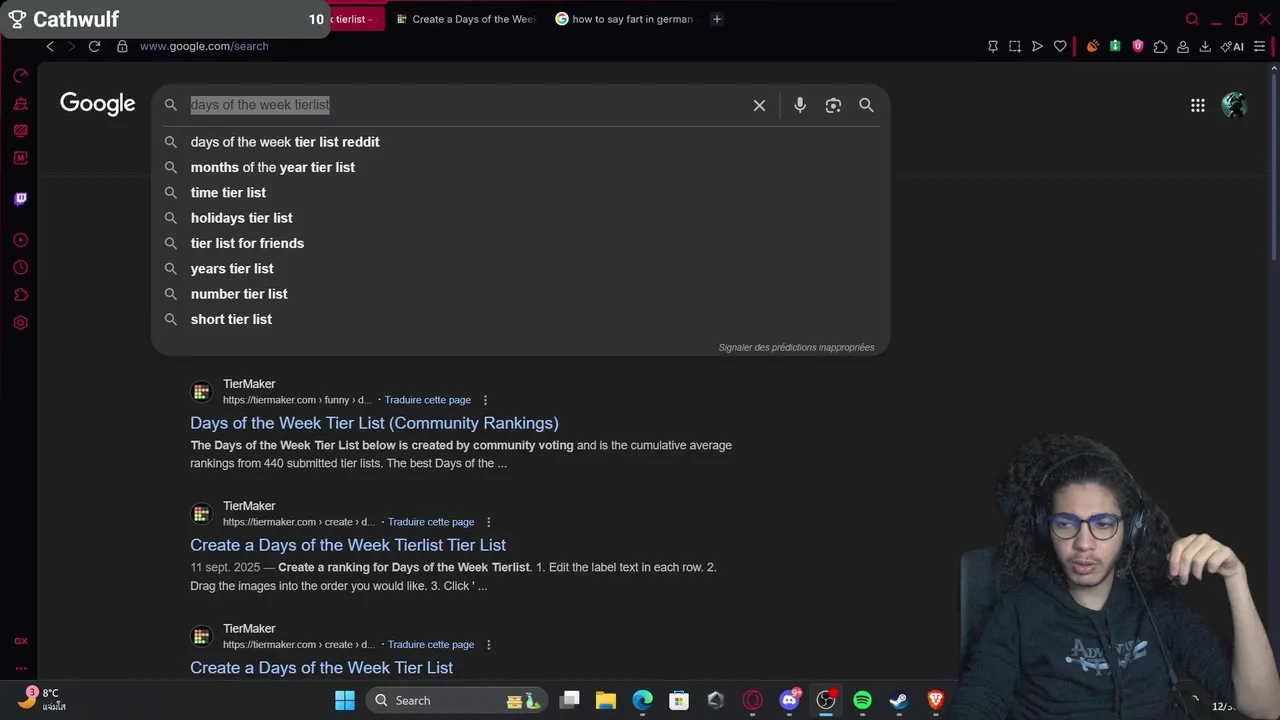Switch to 'Create a Days of the Week' tab
Screen dimensions: 1280x720
click(x=465, y=19)
